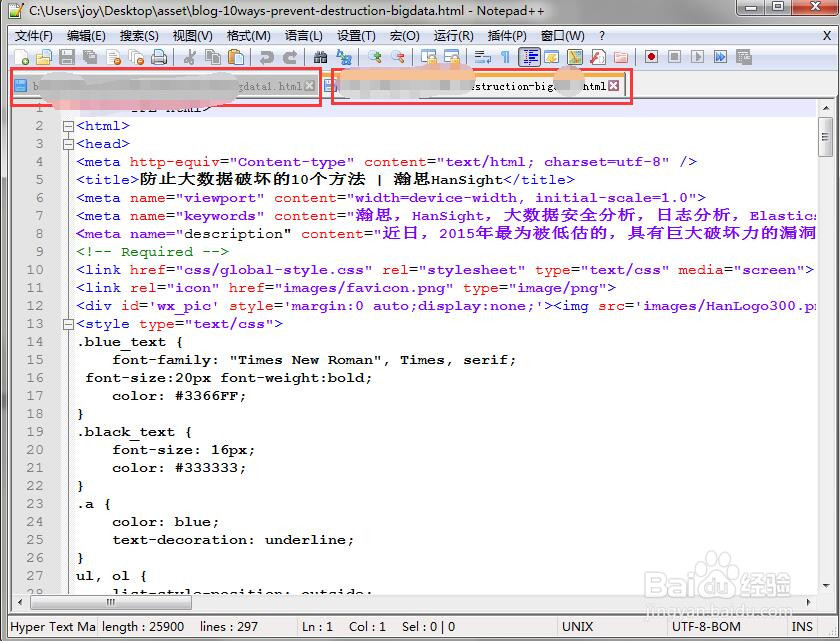
Task: Toggle word wrap from the toolbar
Action: [x=480, y=57]
